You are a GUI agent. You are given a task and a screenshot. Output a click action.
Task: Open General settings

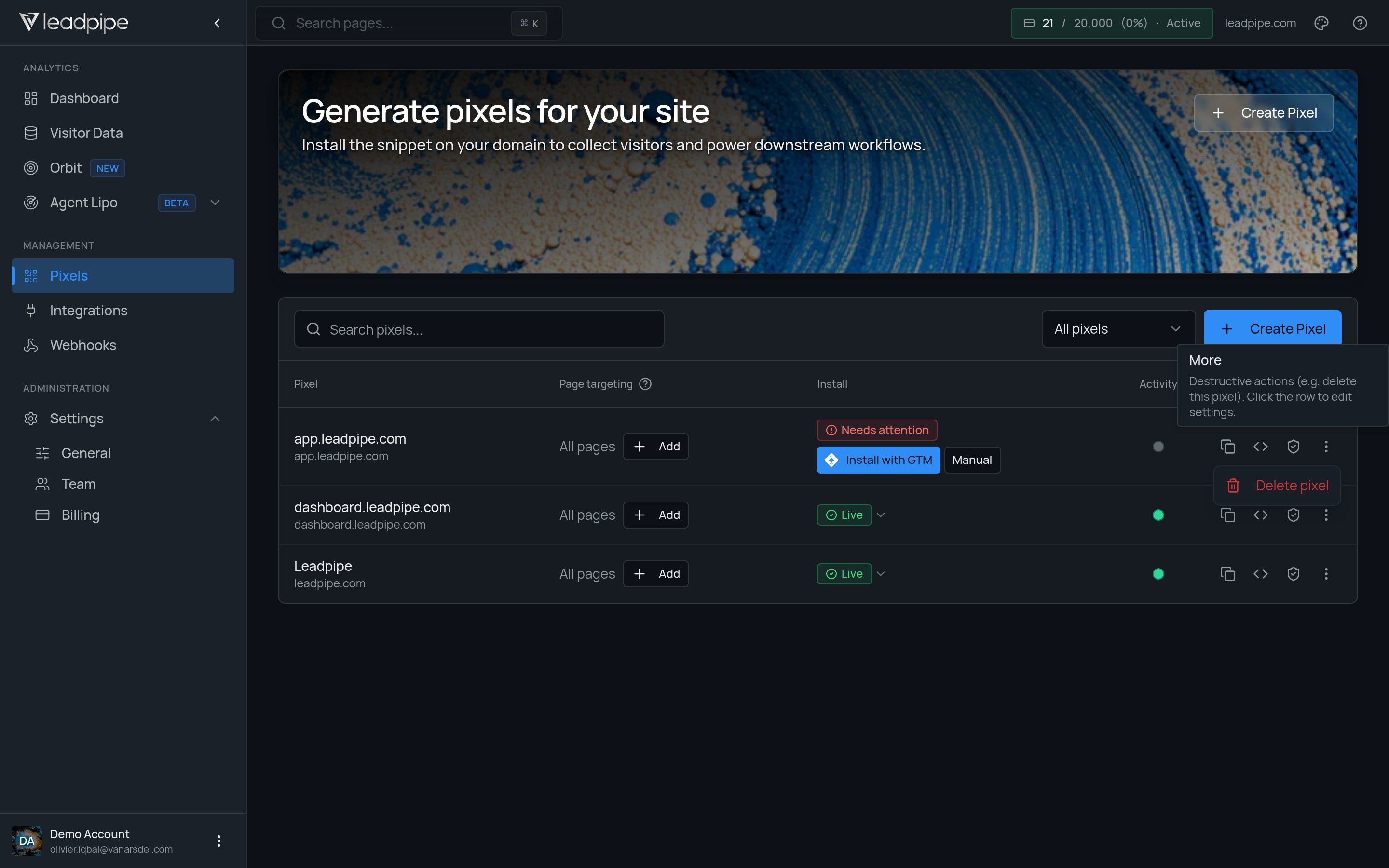pos(129,453)
